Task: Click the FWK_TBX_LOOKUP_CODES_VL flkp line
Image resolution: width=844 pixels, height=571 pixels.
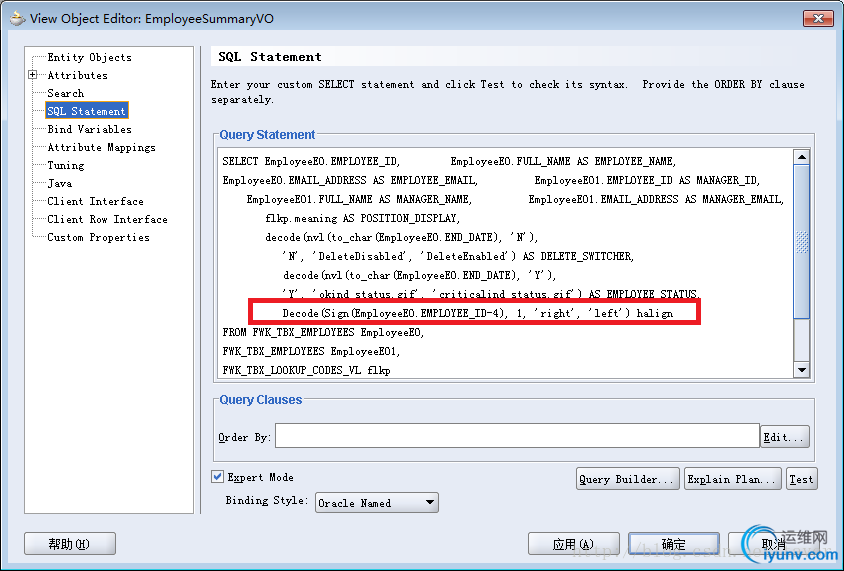Action: coord(306,370)
